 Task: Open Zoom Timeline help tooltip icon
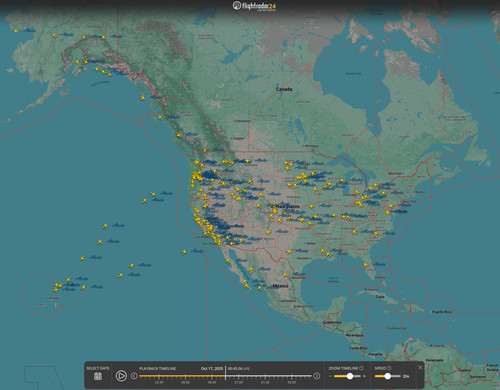361,368
